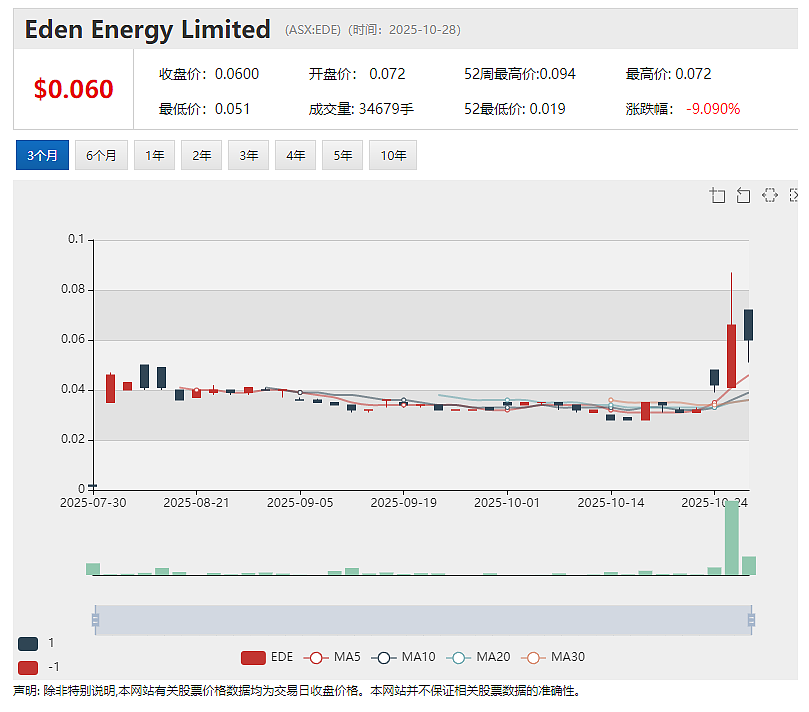Click the zoom reset (restore) icon
809x712 pixels.
pyautogui.click(x=743, y=196)
